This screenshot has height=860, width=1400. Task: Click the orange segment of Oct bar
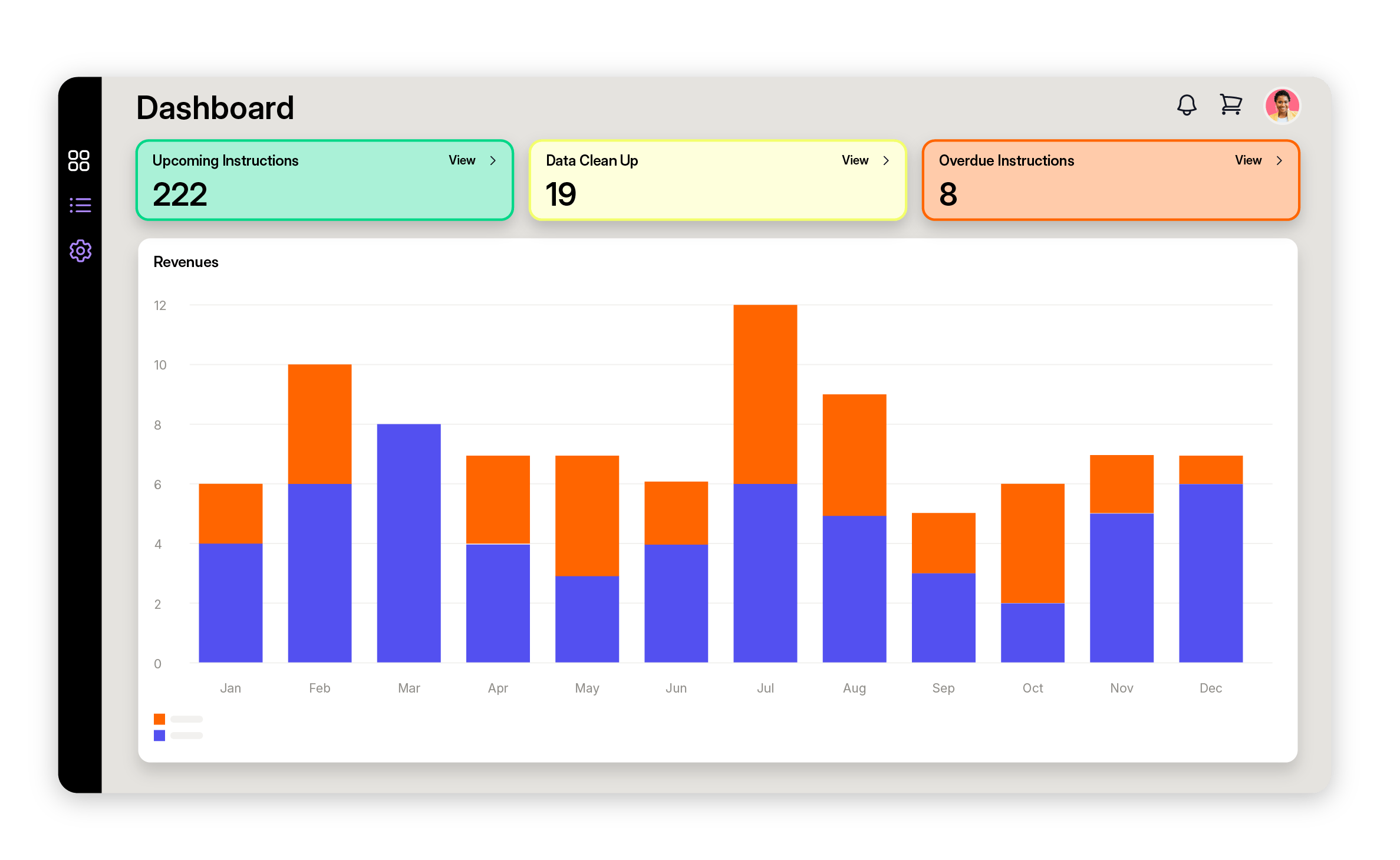point(1032,542)
